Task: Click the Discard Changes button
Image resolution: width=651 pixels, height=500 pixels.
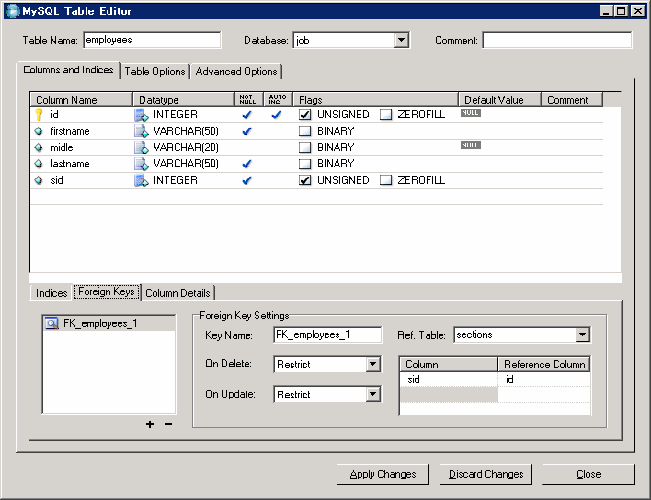Action: coord(486,474)
